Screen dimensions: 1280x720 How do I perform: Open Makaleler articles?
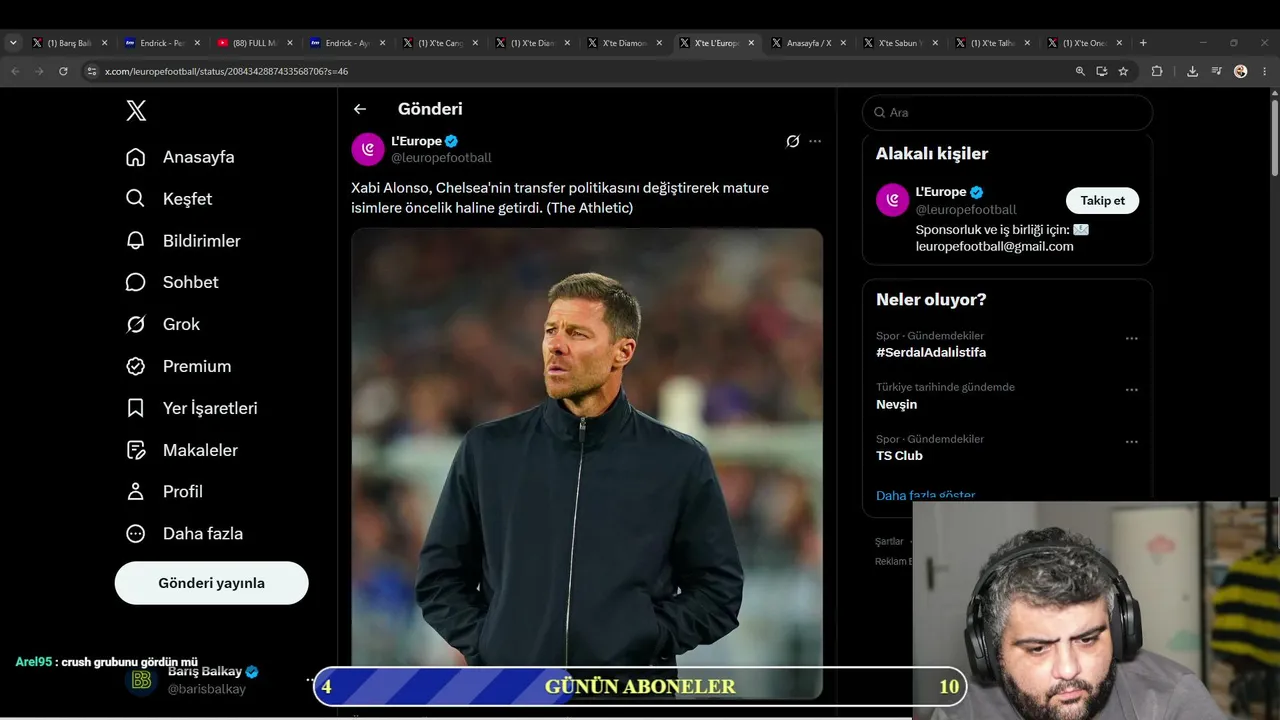(182, 450)
